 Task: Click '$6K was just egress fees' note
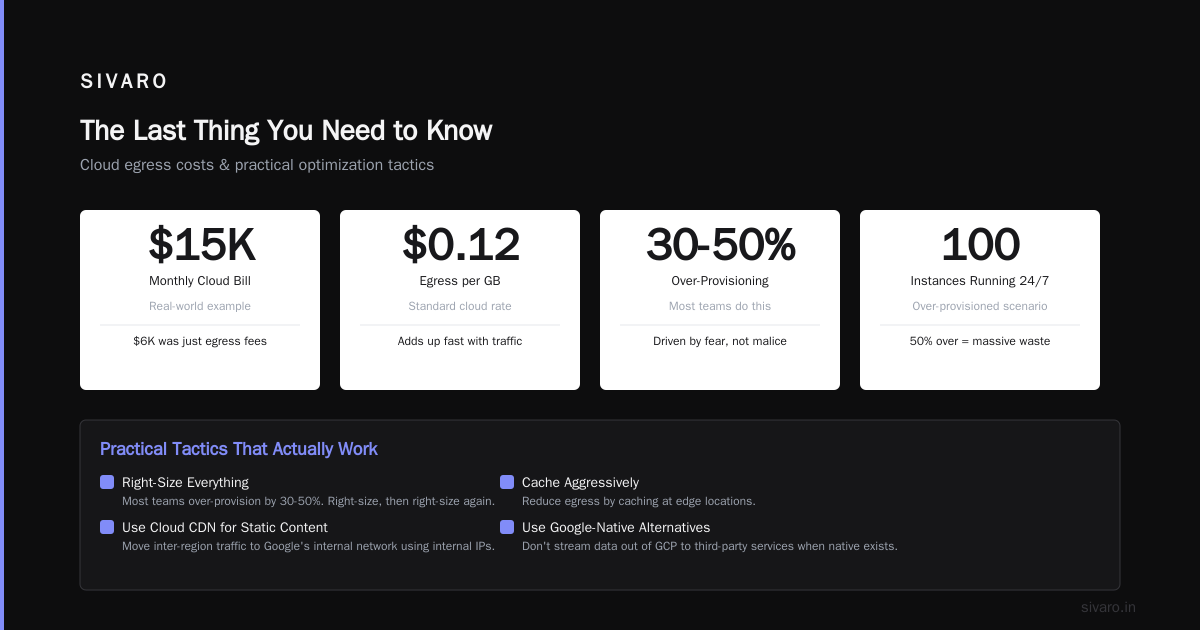click(200, 341)
